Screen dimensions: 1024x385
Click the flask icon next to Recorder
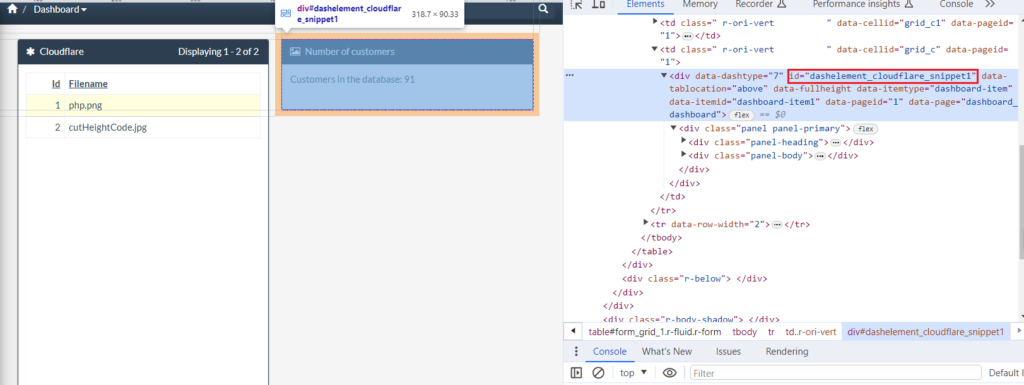(782, 5)
